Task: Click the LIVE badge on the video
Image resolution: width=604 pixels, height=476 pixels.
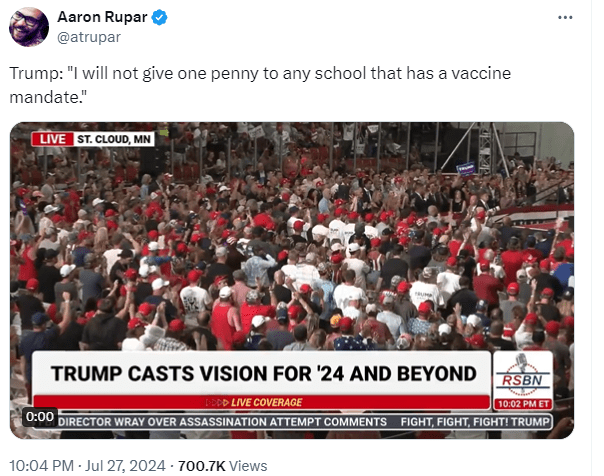Action: (x=53, y=139)
